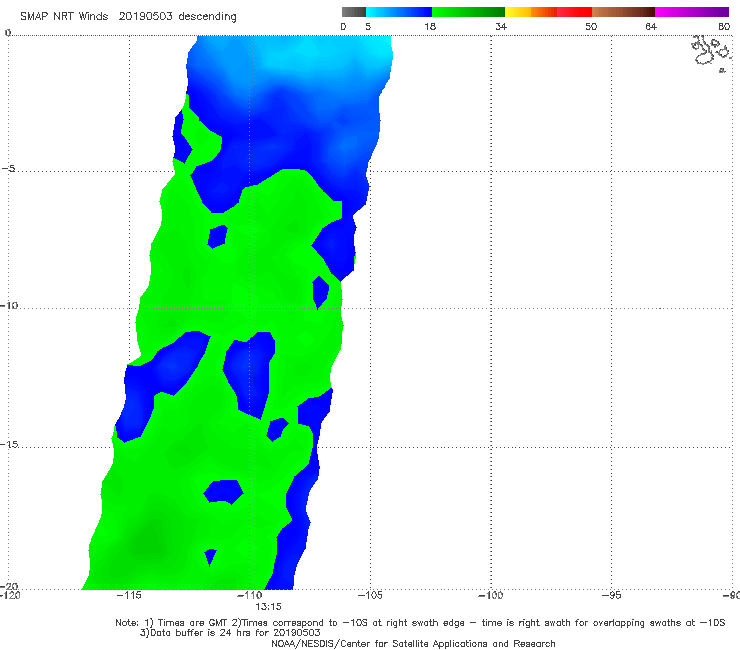Click the swath time '13:15'

pyautogui.click(x=268, y=607)
